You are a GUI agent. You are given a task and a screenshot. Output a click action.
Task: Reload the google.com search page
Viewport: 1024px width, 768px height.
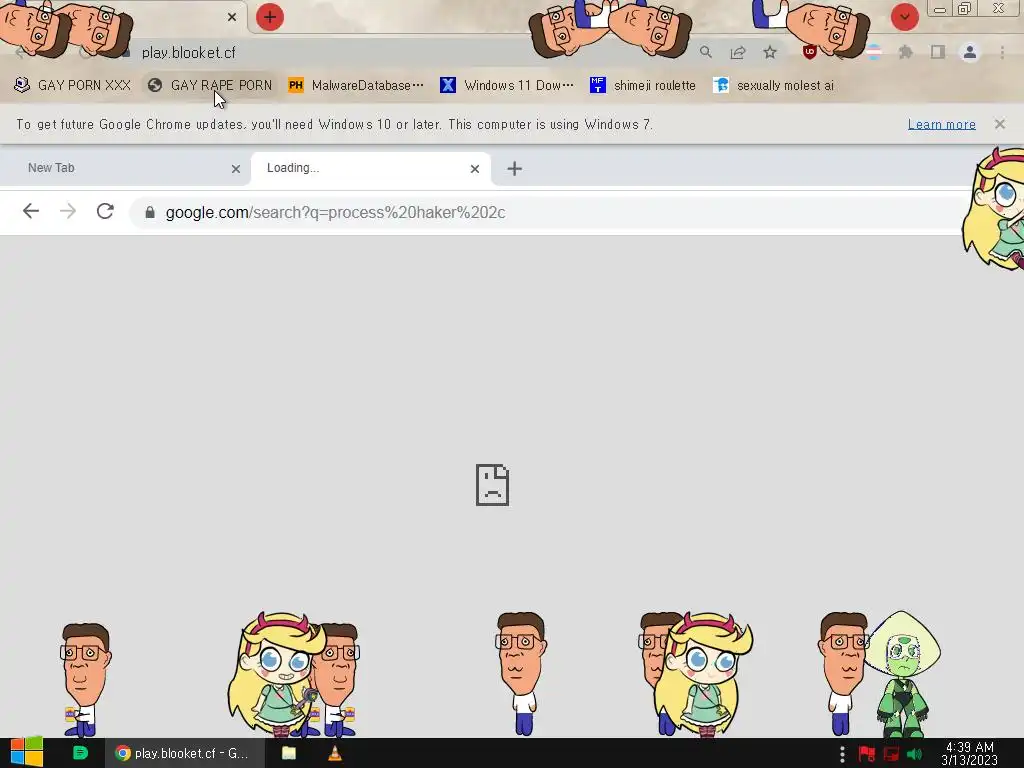pyautogui.click(x=105, y=211)
